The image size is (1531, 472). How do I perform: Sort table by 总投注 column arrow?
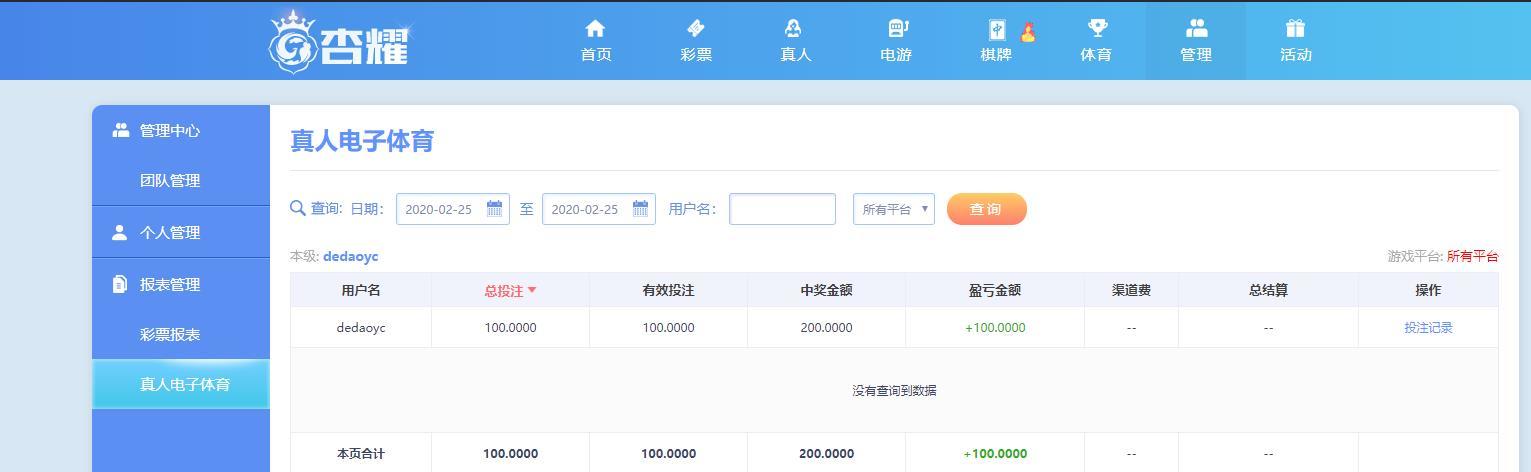point(532,291)
